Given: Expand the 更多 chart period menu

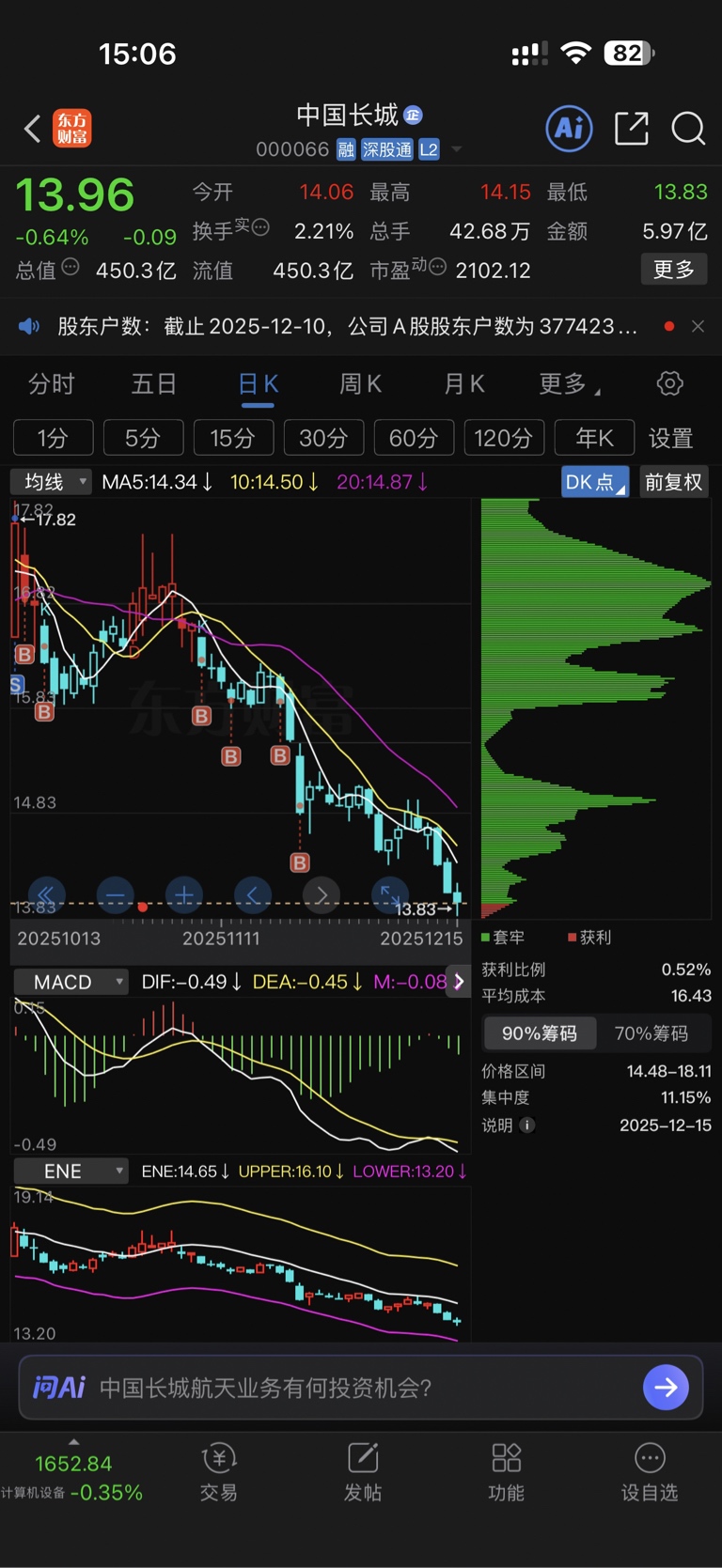Looking at the screenshot, I should click(570, 384).
